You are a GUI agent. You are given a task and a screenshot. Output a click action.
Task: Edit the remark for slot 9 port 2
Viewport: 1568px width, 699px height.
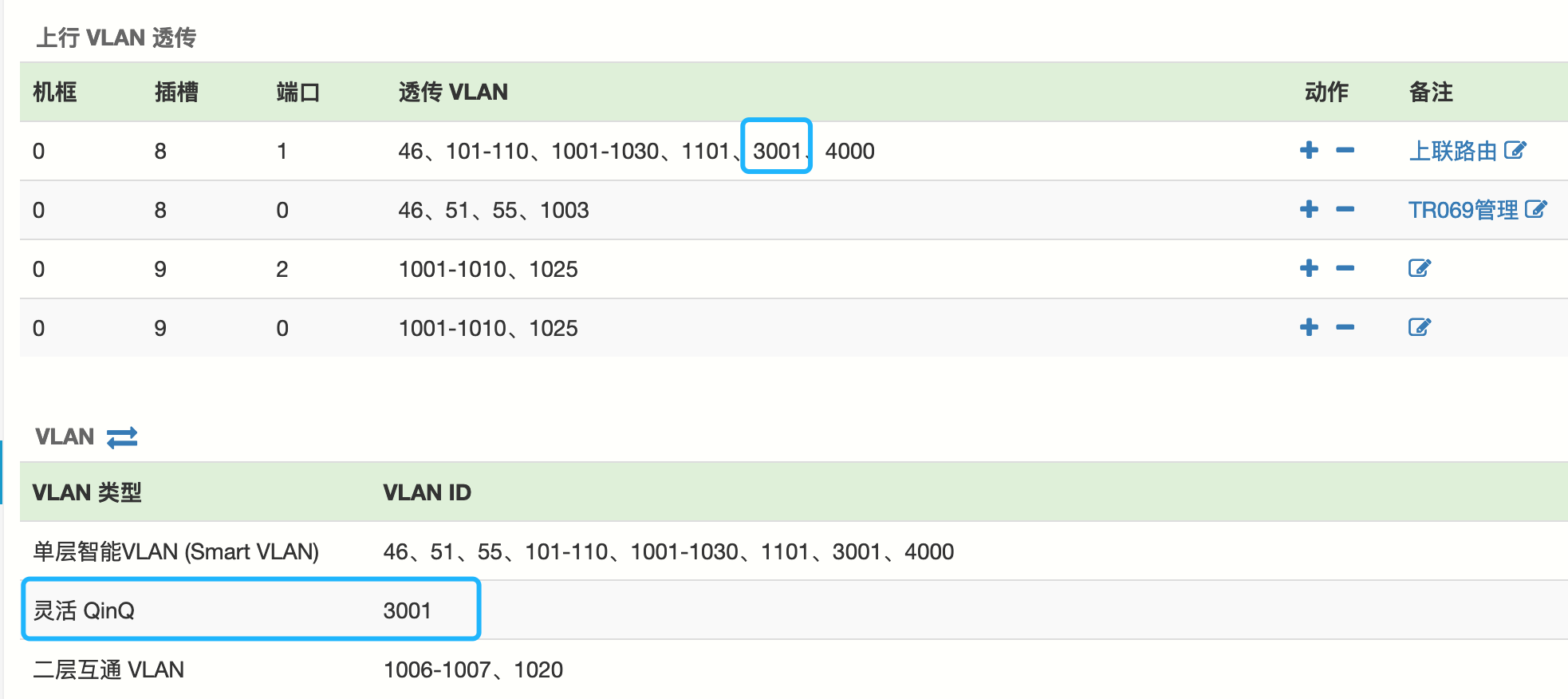[1420, 268]
